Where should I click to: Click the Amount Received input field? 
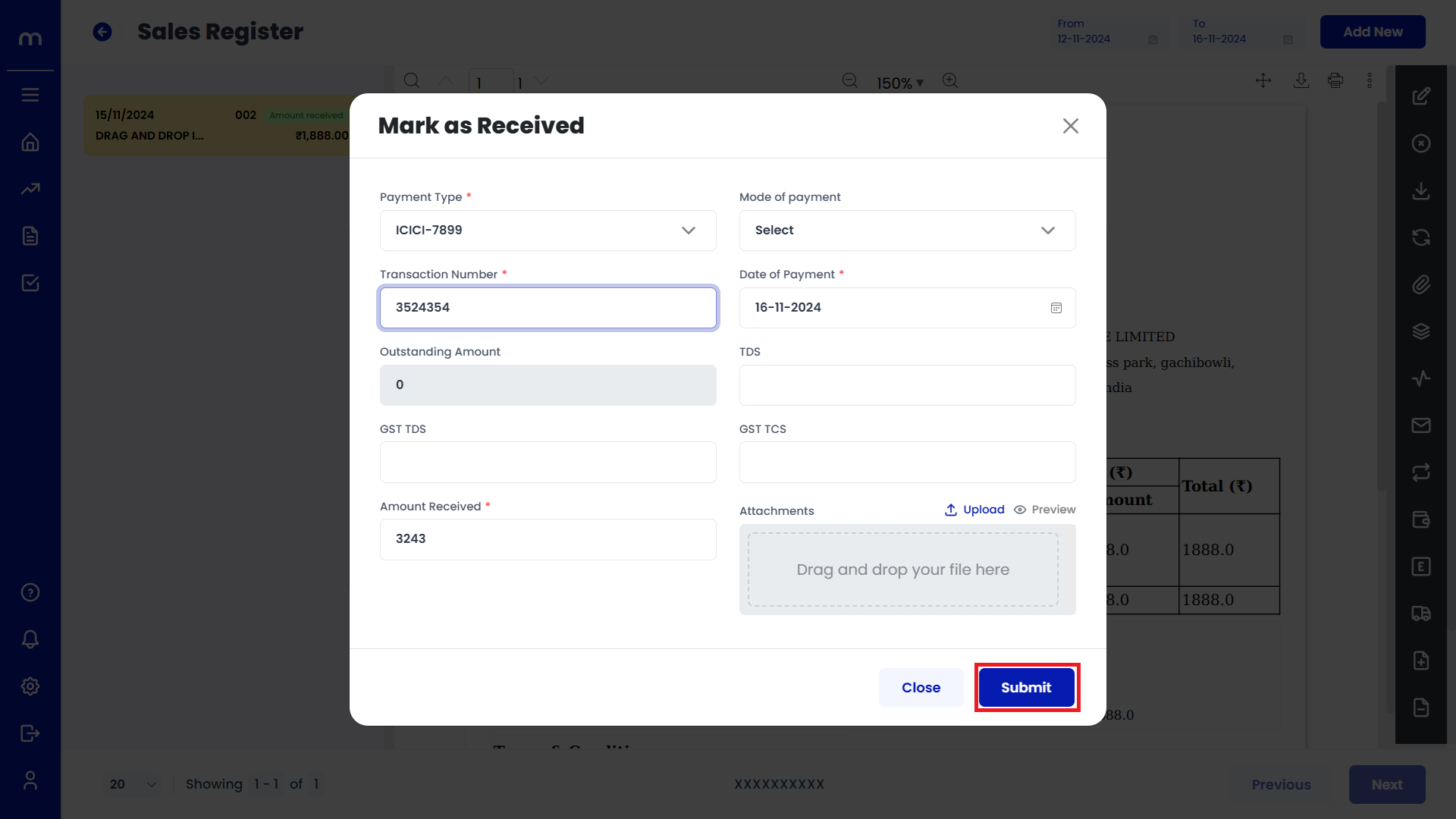coord(548,539)
